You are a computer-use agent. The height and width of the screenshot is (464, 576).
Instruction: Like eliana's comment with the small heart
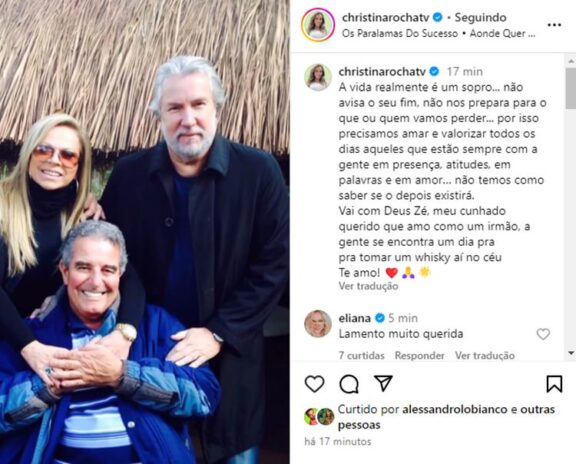543,334
